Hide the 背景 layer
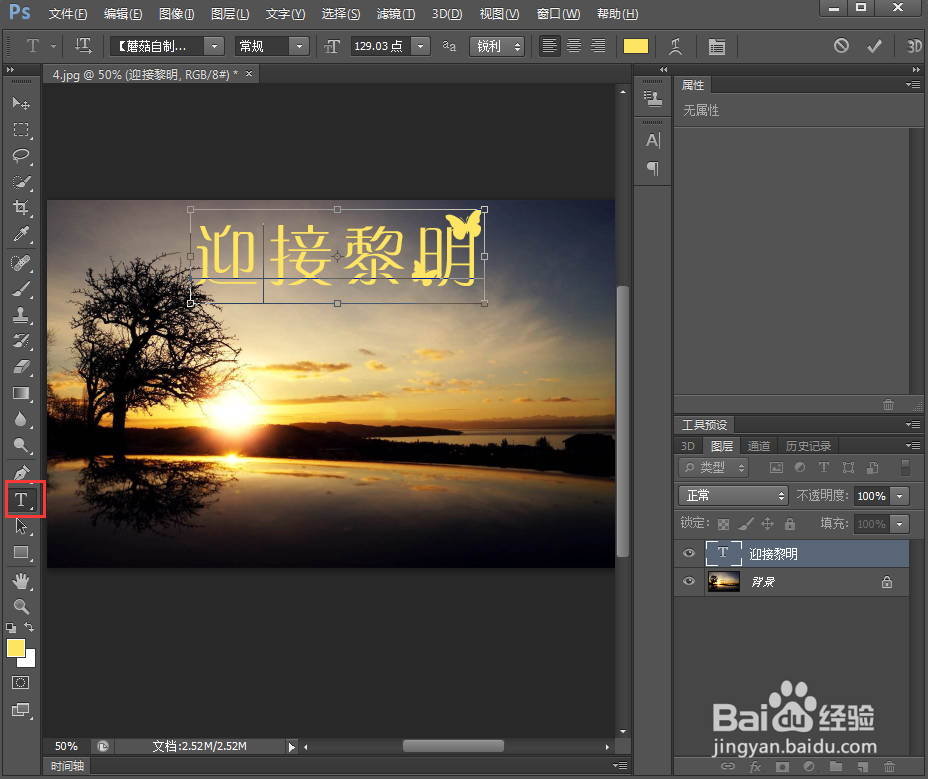928x779 pixels. point(688,581)
